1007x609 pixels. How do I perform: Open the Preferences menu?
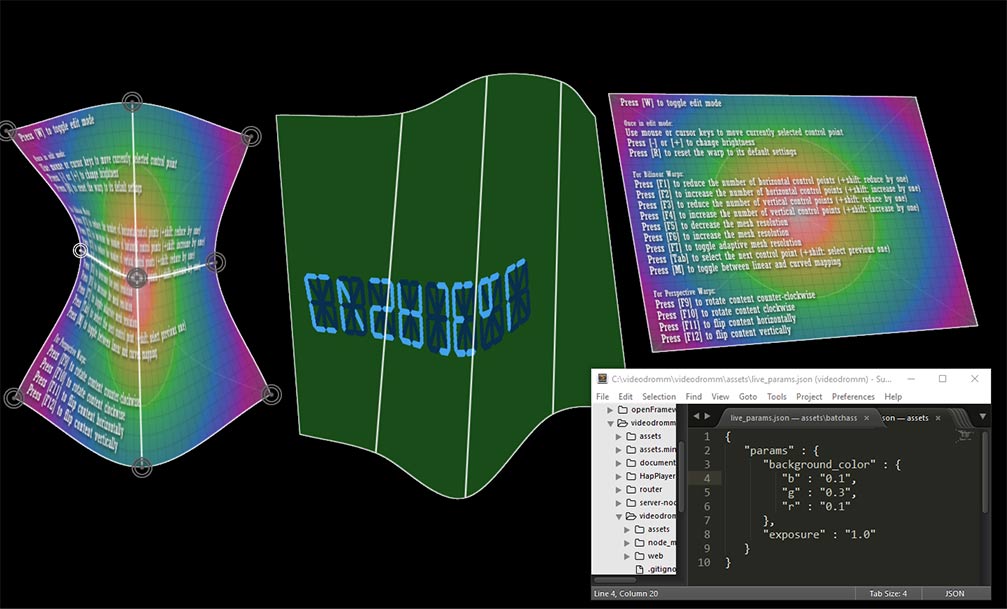click(x=853, y=397)
